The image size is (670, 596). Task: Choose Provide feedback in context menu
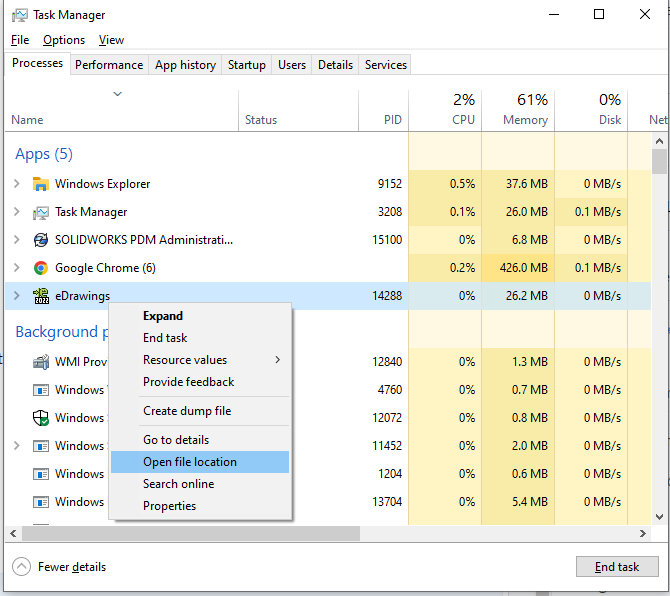[200, 382]
